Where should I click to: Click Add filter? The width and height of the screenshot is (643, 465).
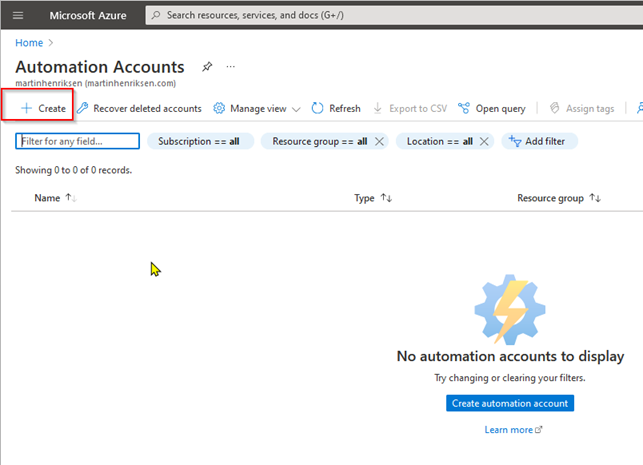[x=540, y=141]
